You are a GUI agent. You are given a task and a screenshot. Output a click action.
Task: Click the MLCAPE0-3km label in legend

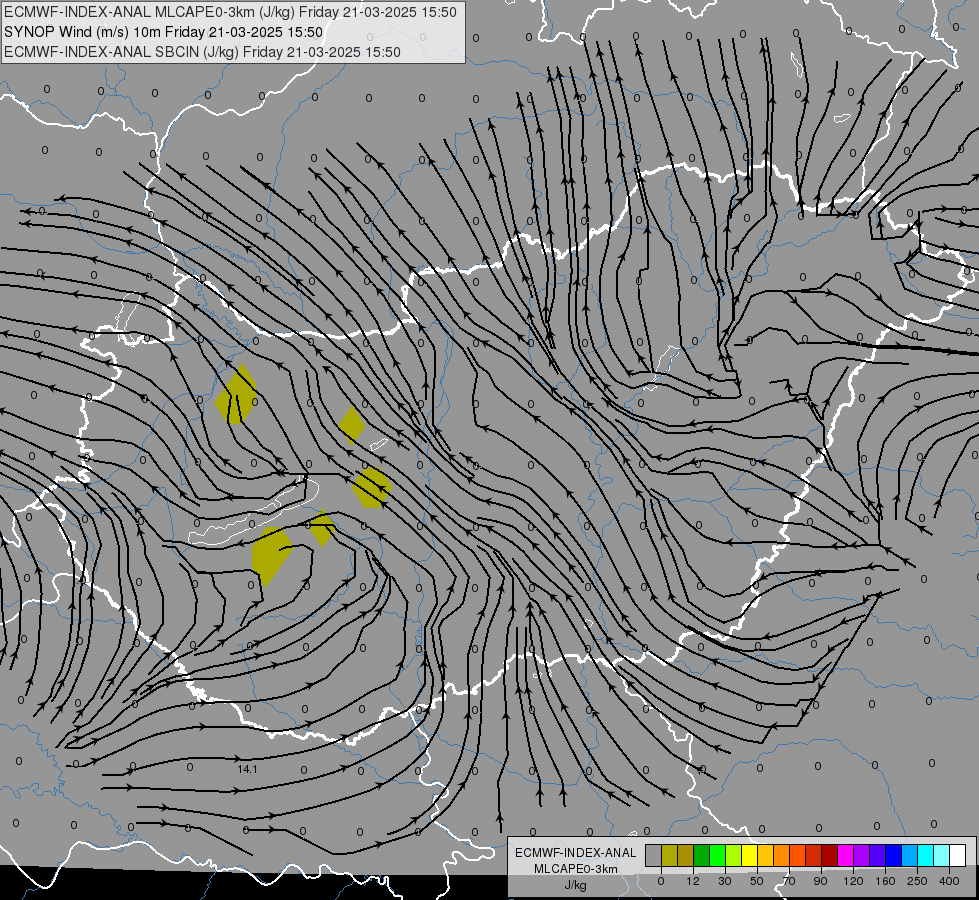click(x=576, y=869)
